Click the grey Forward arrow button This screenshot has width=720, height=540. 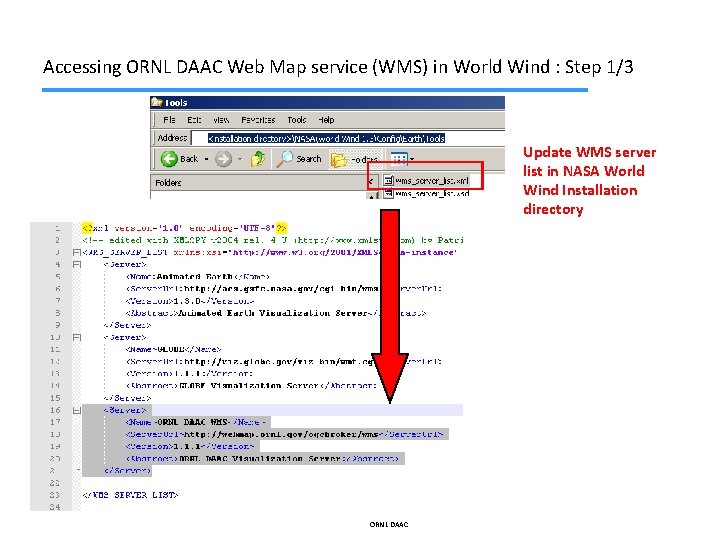[224, 159]
